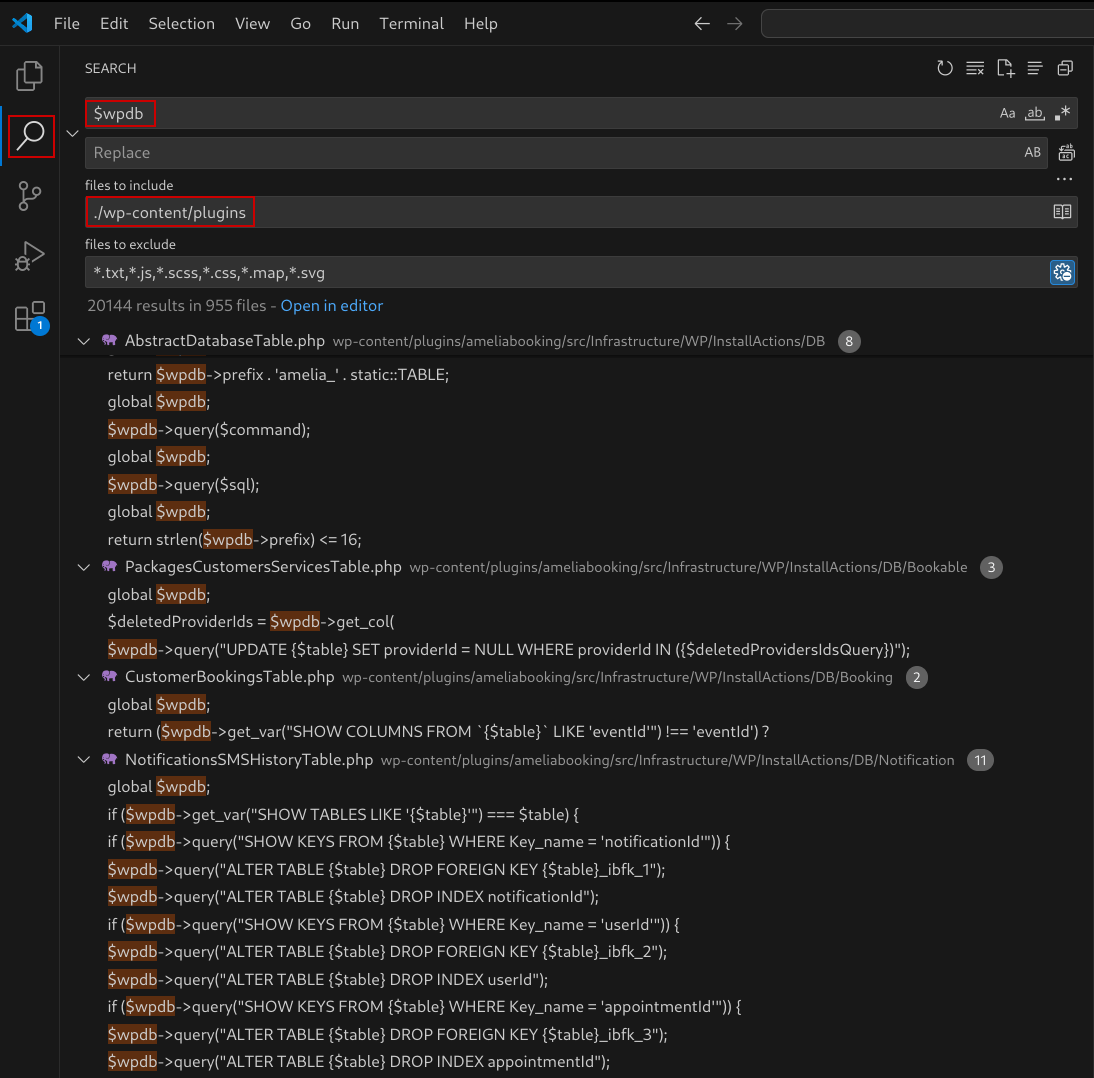Click the files to exclude input field
The image size is (1094, 1078).
pyautogui.click(x=560, y=272)
